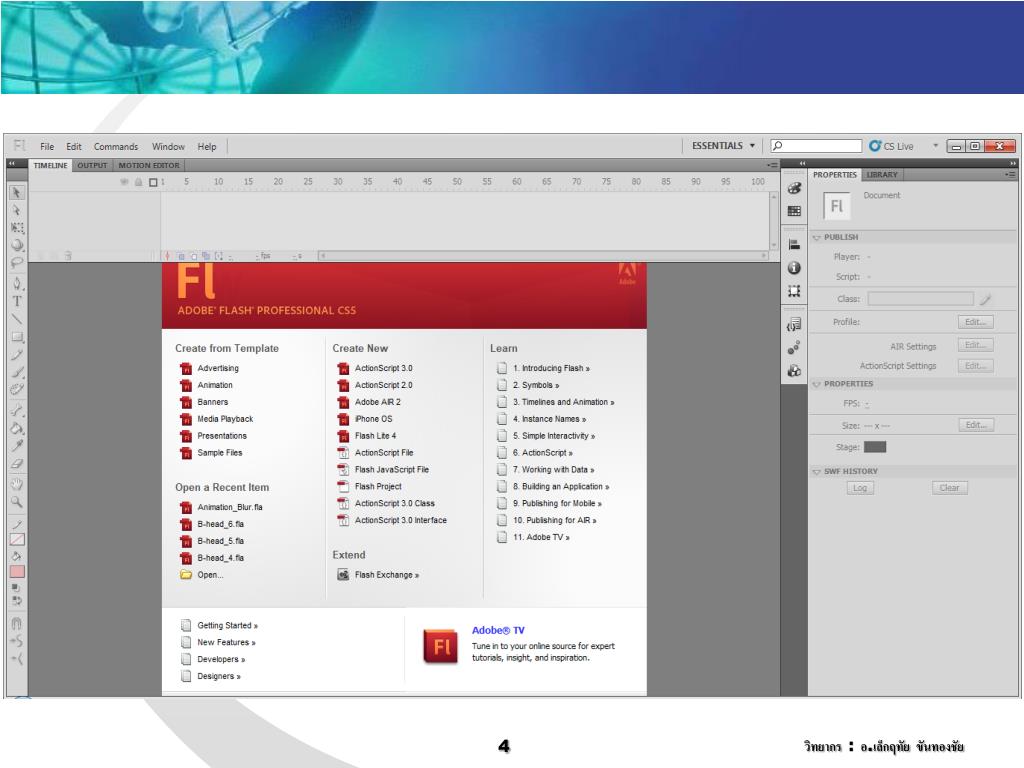Collapse the PUBLISH section
1024x768 pixels.
click(816, 238)
